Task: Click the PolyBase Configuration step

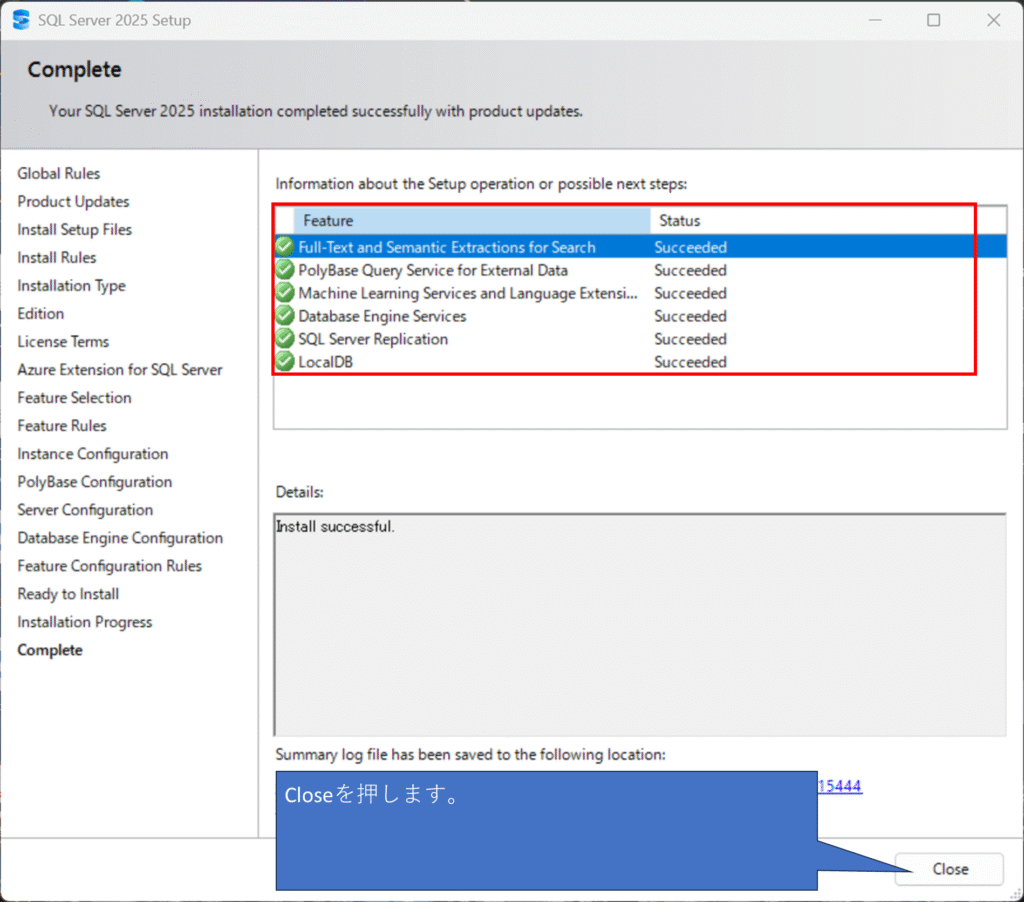Action: (x=95, y=482)
